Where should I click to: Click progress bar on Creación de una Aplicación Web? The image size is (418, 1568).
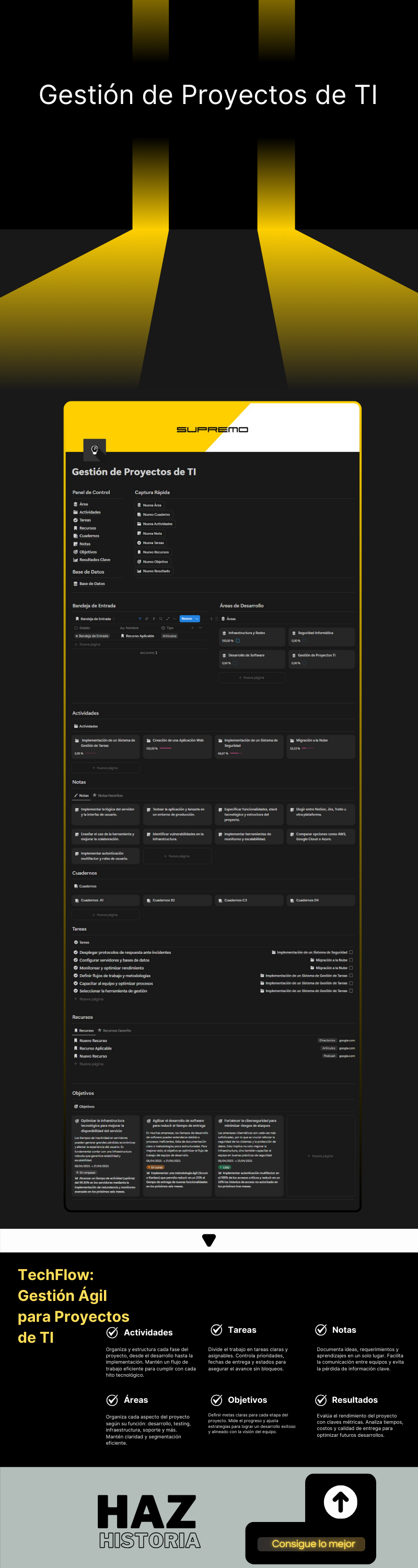(166, 748)
